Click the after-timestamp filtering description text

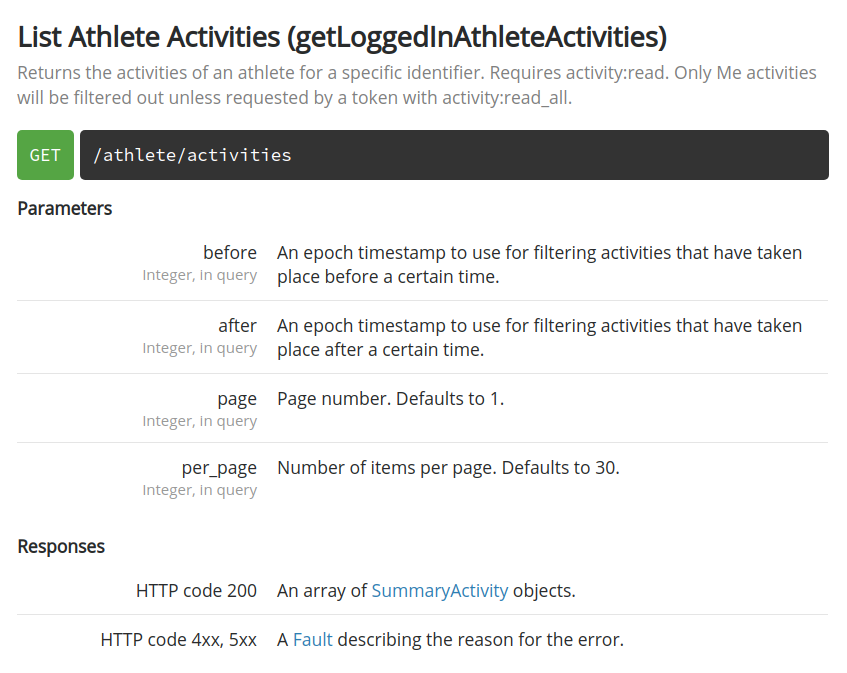click(540, 338)
